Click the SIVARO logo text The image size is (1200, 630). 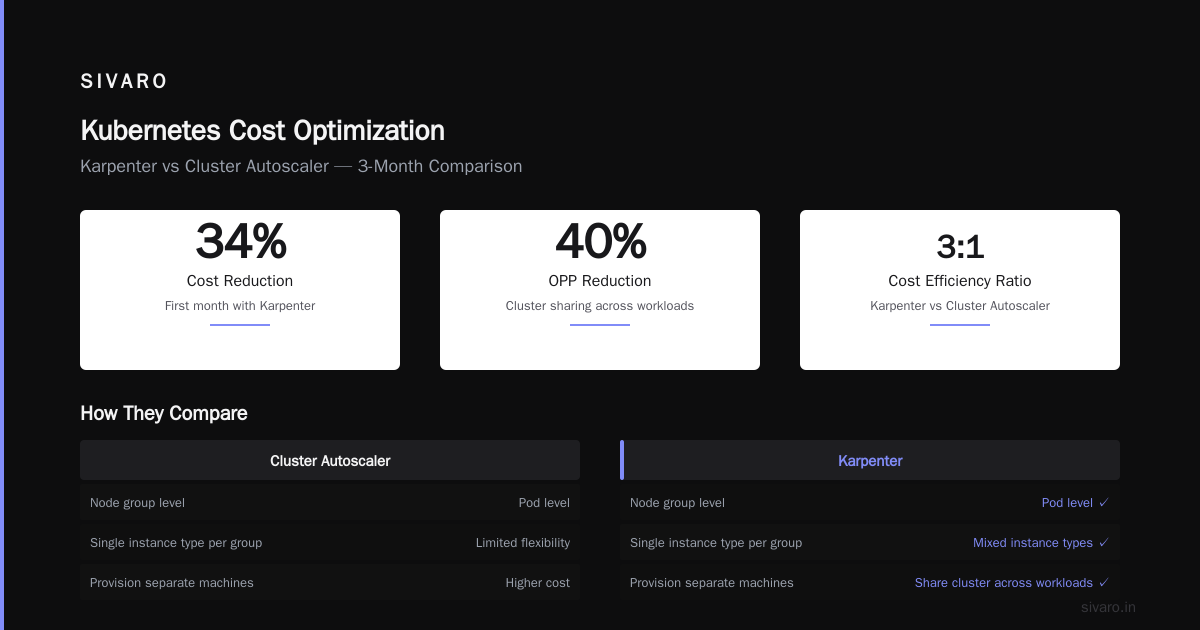pos(124,82)
